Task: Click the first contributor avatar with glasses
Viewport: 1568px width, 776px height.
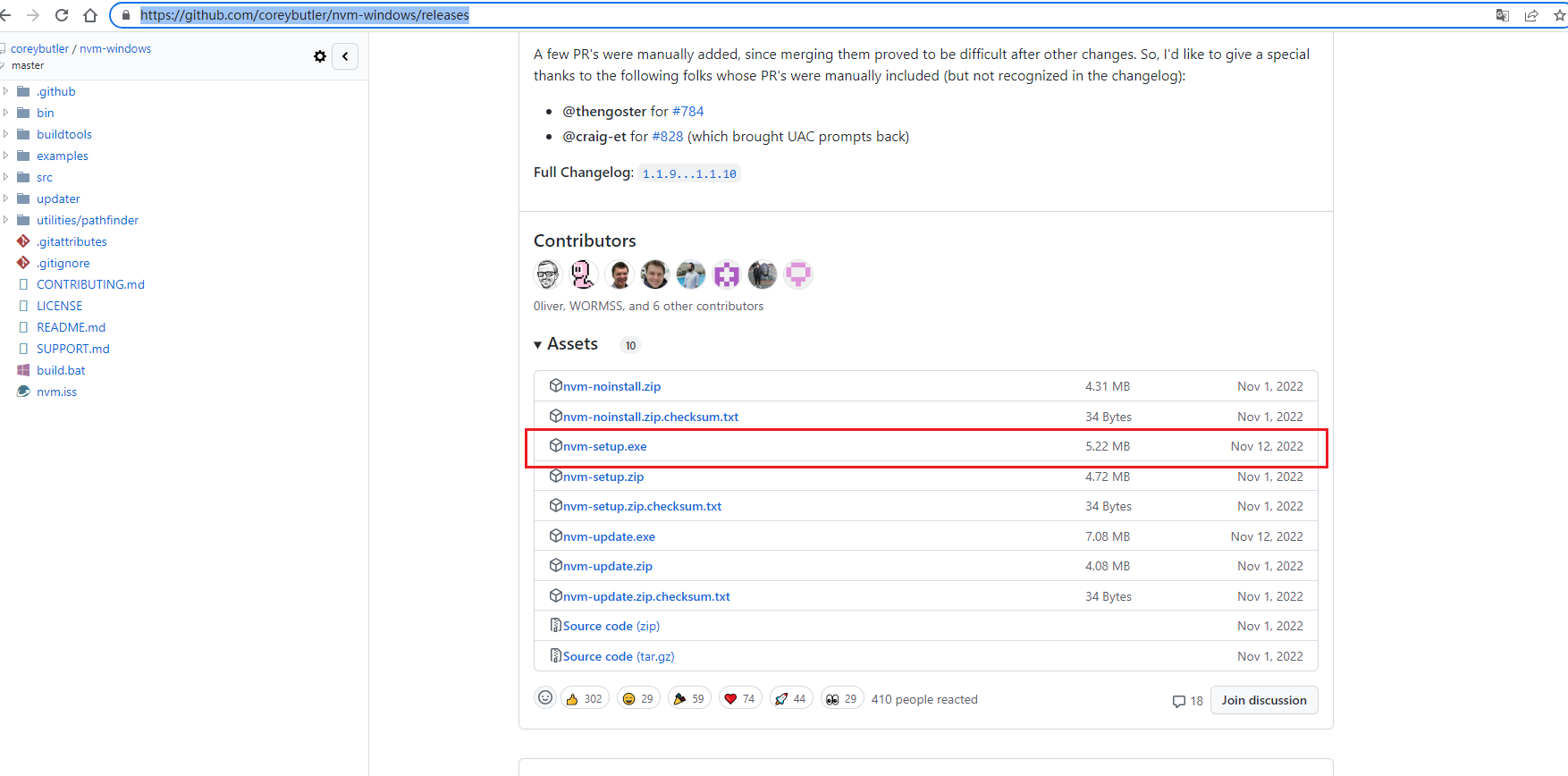Action: pos(548,274)
